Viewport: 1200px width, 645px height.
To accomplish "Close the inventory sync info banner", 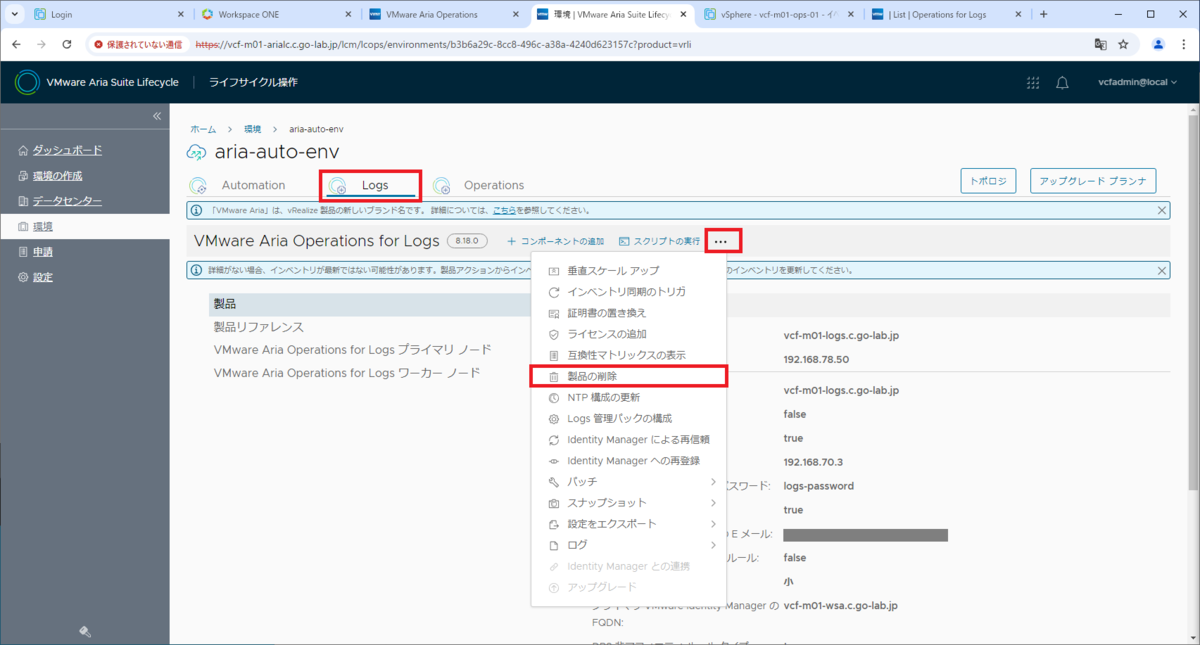I will pyautogui.click(x=1162, y=270).
